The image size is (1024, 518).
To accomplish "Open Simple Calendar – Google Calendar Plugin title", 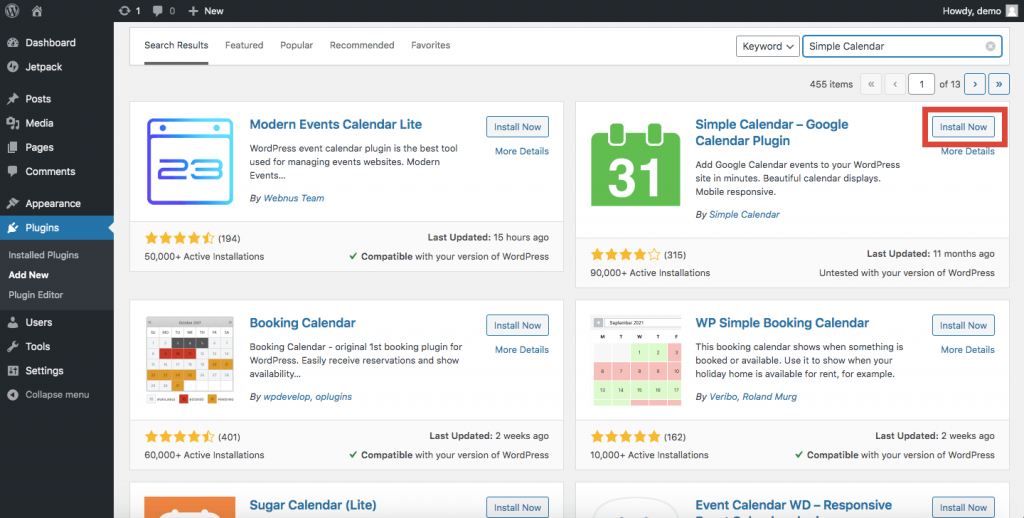I will pyautogui.click(x=772, y=133).
